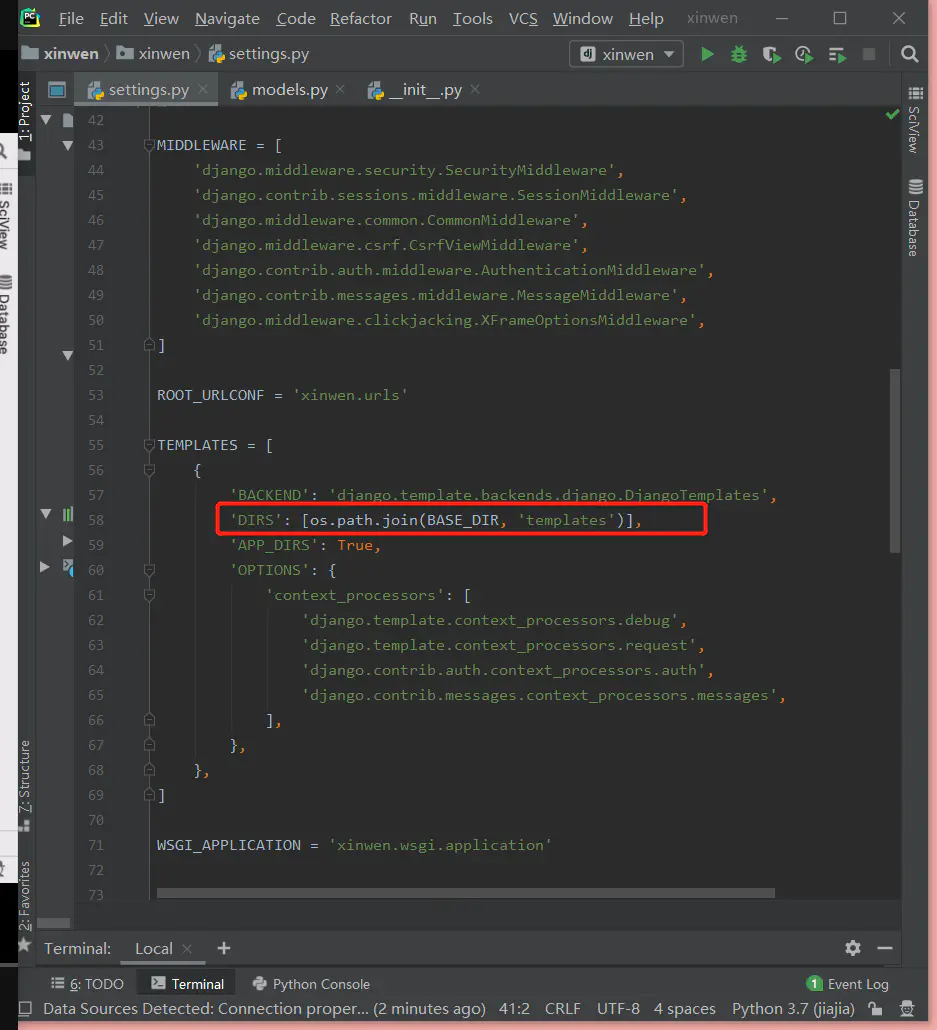
Task: Expand the project tree arrow beside line 59
Action: coord(67,541)
